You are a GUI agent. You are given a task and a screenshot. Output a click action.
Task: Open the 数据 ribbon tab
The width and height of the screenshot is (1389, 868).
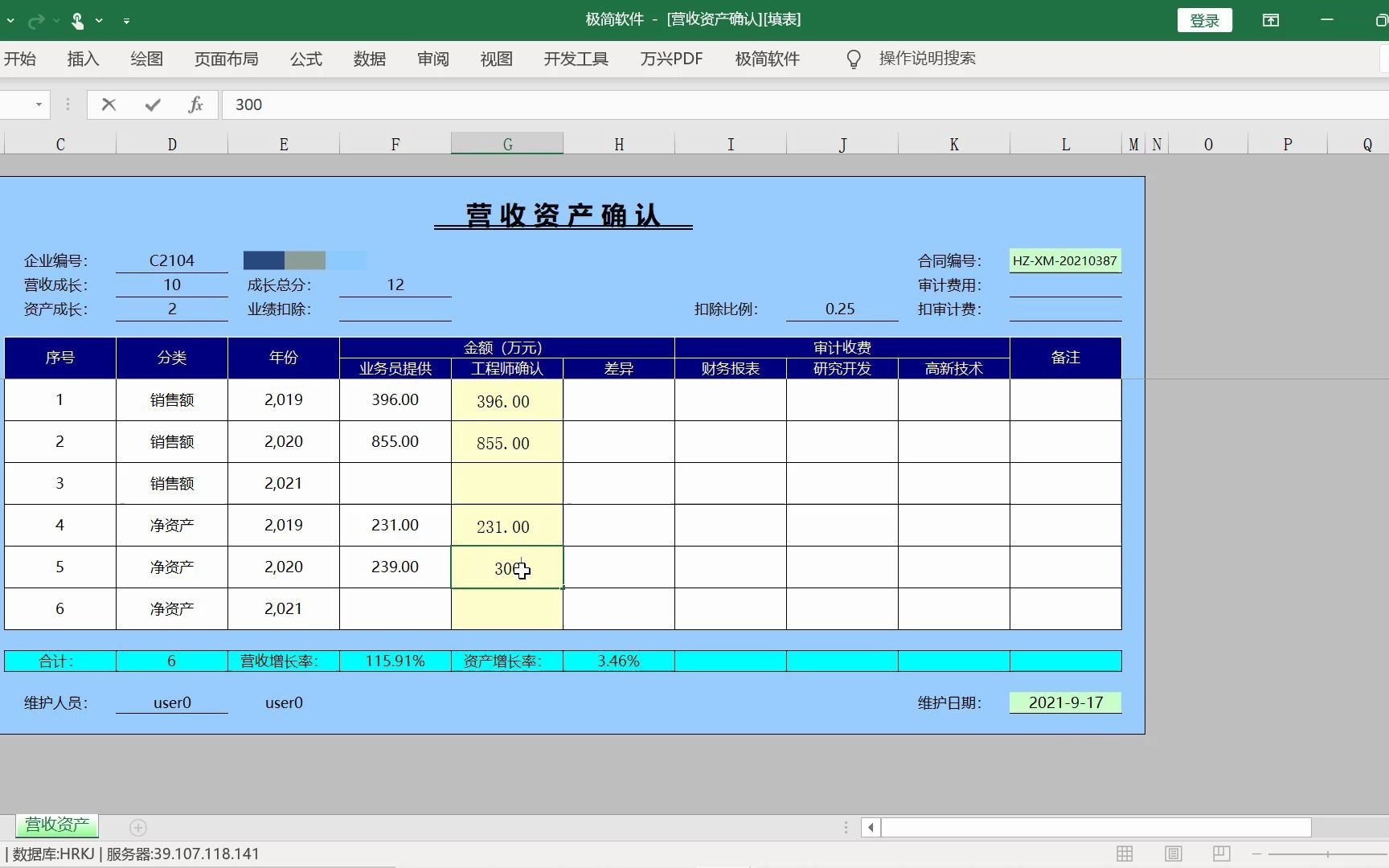pos(369,59)
